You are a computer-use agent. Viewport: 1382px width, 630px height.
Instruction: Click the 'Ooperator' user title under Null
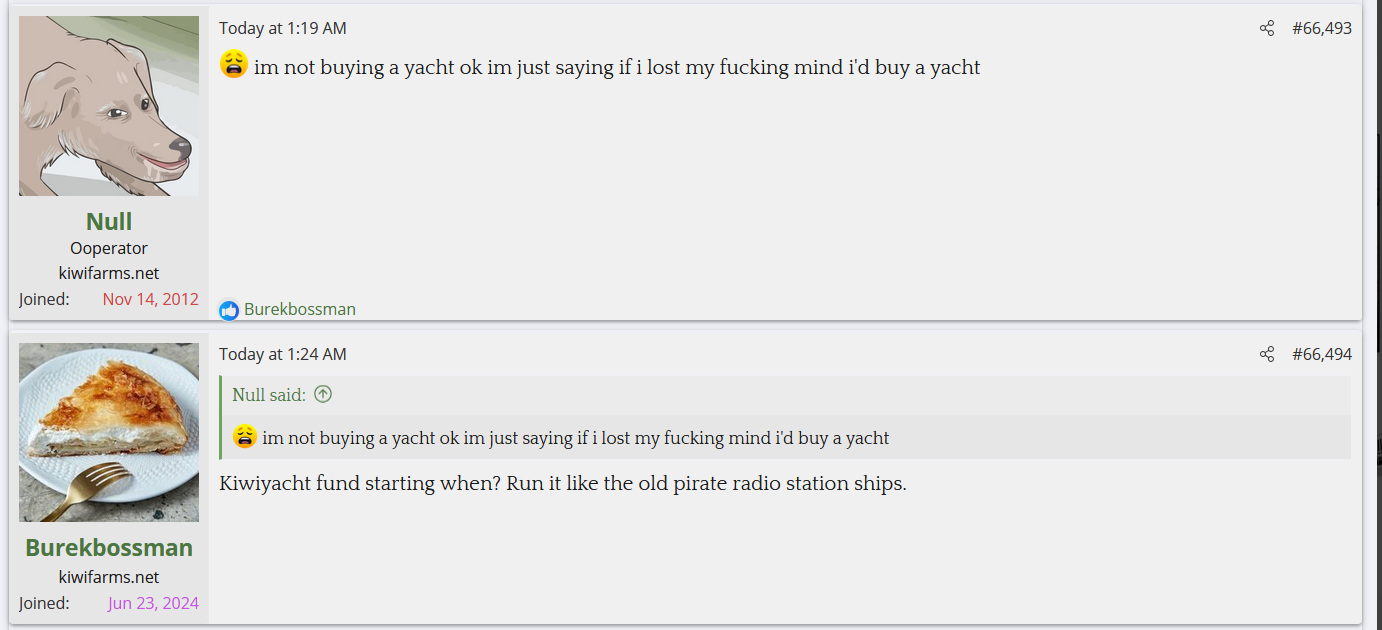pos(109,248)
